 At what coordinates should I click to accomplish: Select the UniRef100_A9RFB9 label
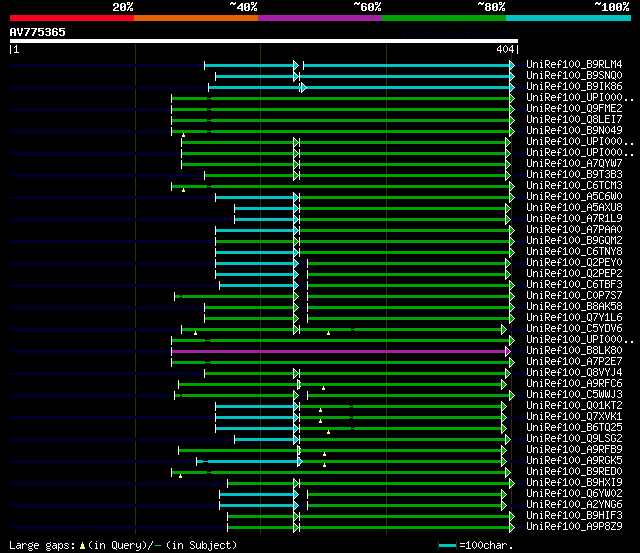point(574,450)
